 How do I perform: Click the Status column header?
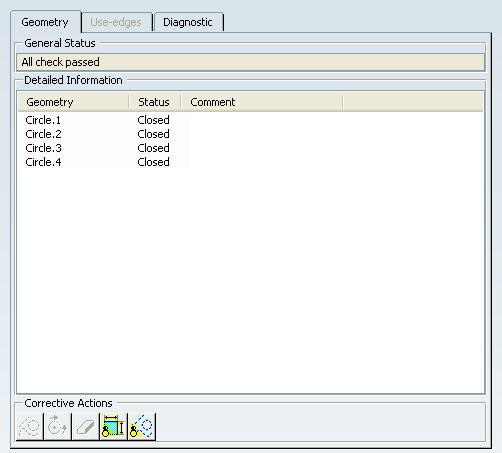155,102
